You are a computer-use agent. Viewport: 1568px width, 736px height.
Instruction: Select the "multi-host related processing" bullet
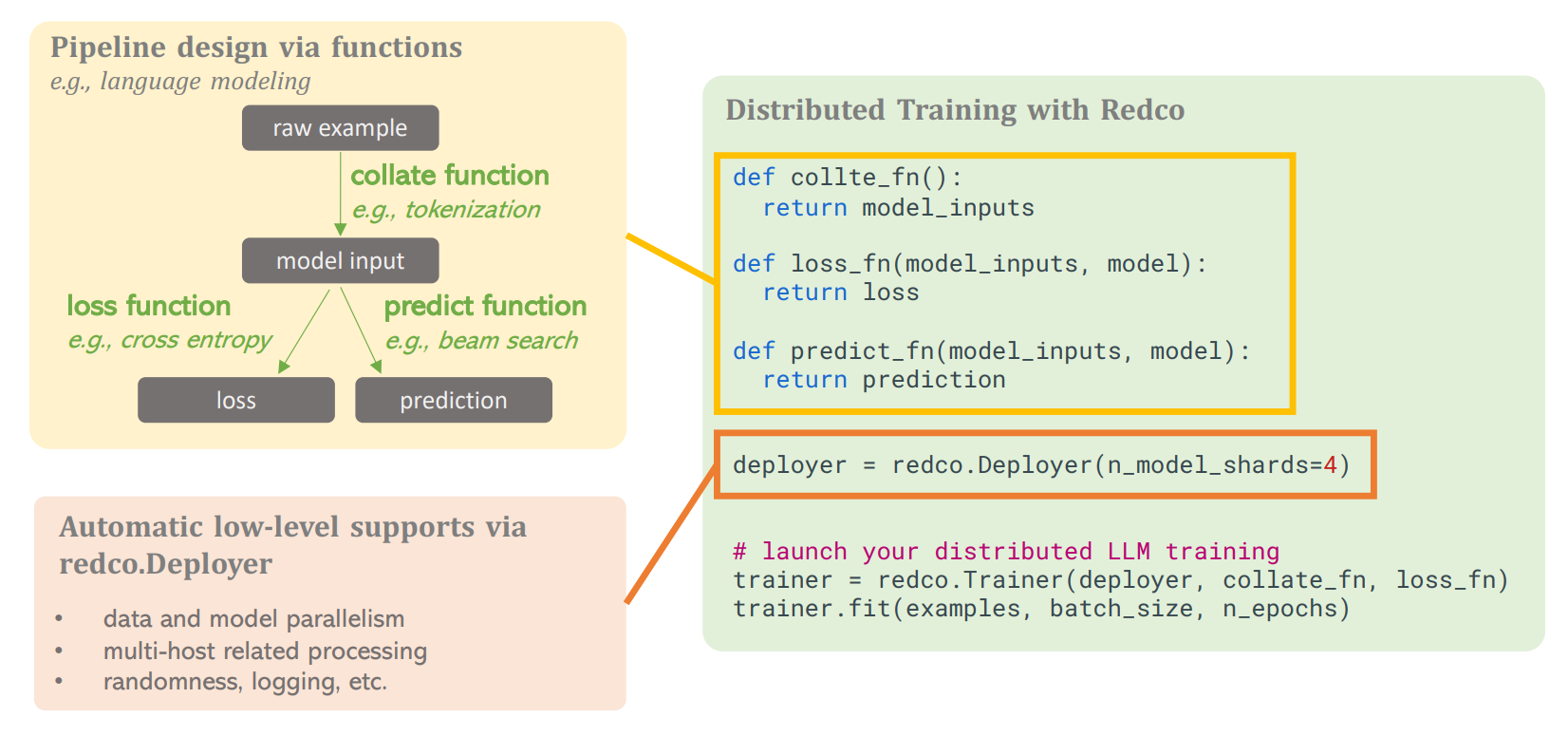coord(265,651)
